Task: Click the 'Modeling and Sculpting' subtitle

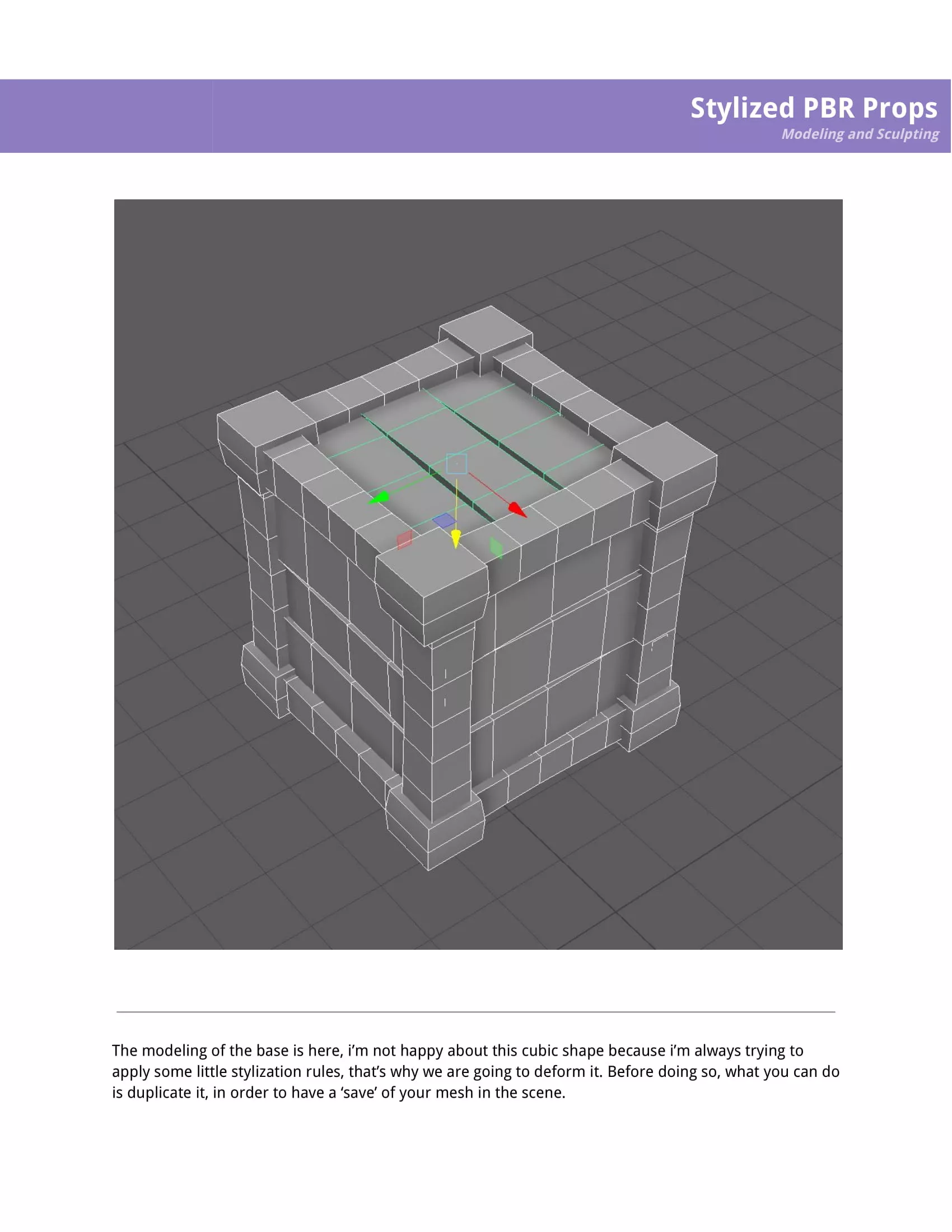Action: 860,134
